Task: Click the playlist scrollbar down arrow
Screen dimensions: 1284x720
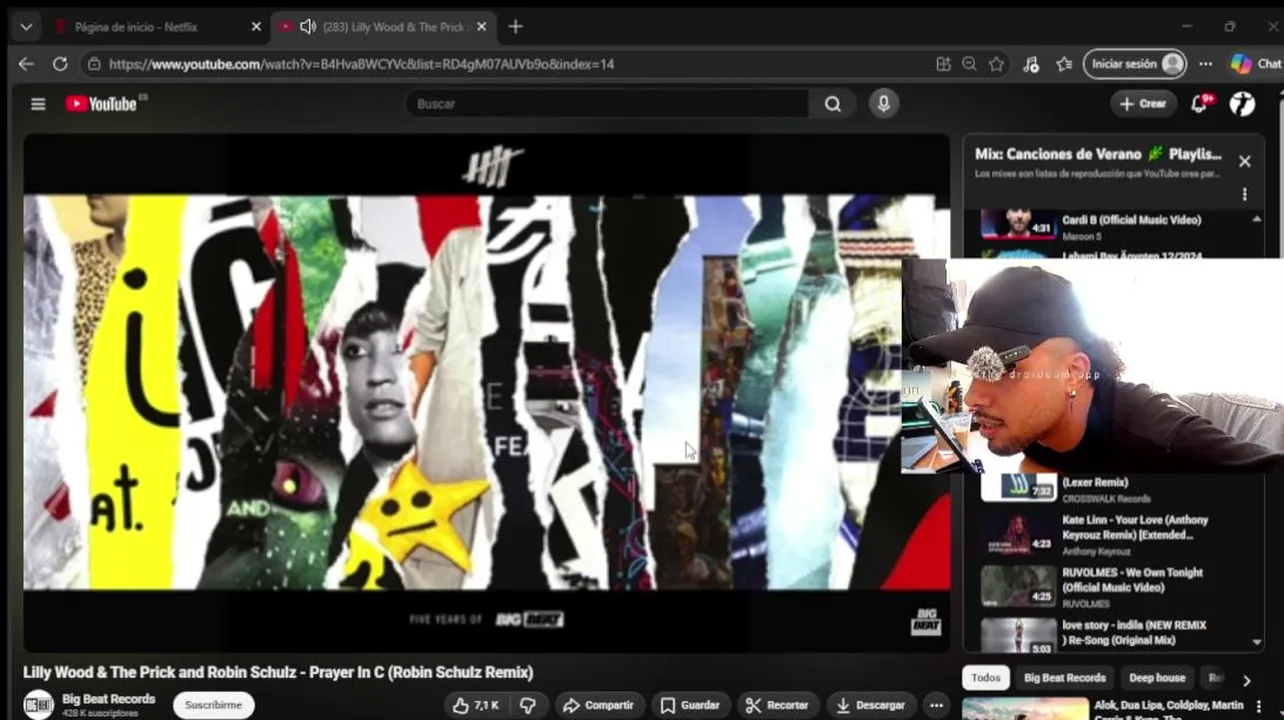Action: [x=1257, y=642]
